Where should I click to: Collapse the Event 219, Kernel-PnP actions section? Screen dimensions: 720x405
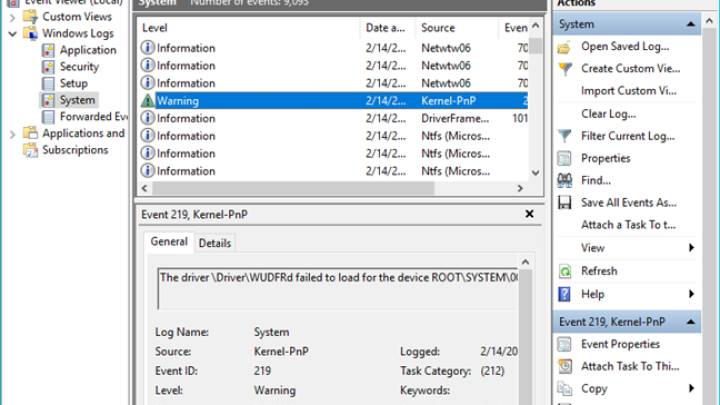tap(691, 322)
